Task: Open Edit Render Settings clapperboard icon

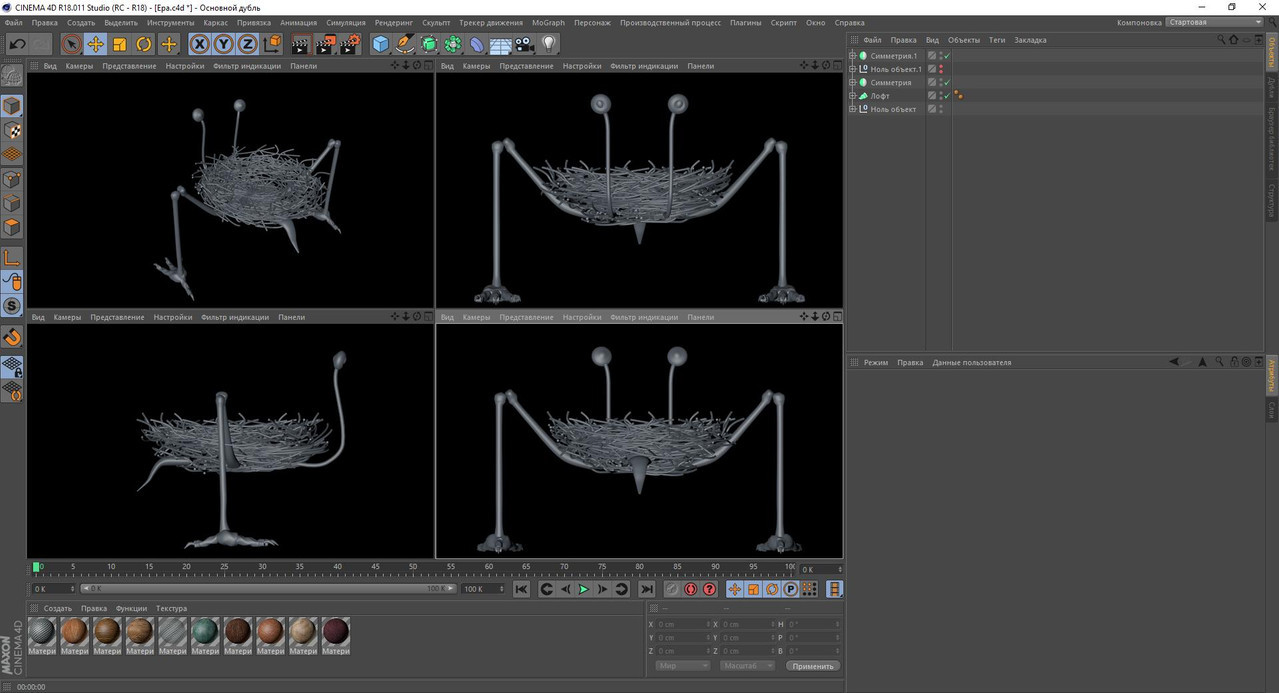Action: (350, 44)
